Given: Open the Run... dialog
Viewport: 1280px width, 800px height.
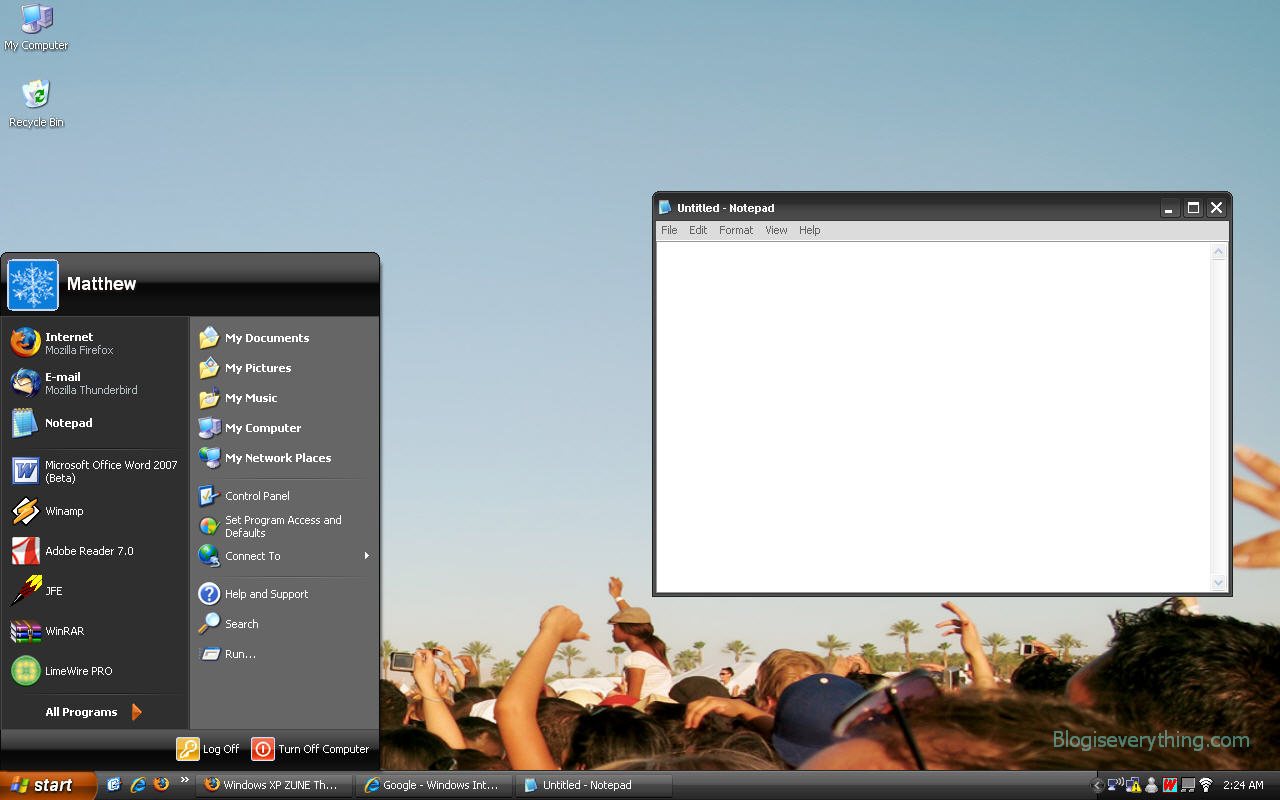Looking at the screenshot, I should pos(284,654).
